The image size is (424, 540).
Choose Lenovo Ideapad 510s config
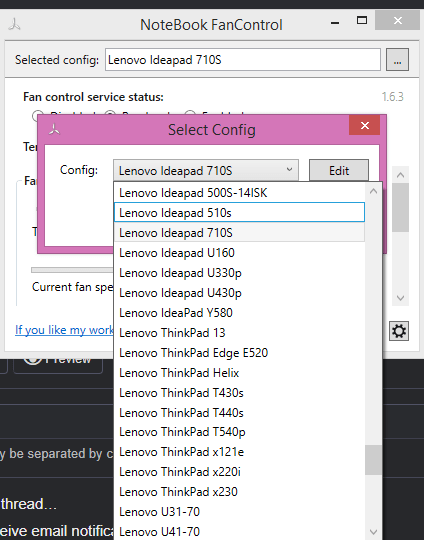pos(239,212)
